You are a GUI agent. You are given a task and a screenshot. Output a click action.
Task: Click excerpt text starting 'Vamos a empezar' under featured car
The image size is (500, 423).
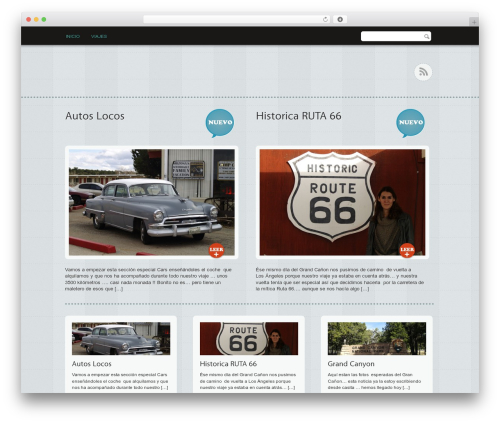click(x=148, y=279)
